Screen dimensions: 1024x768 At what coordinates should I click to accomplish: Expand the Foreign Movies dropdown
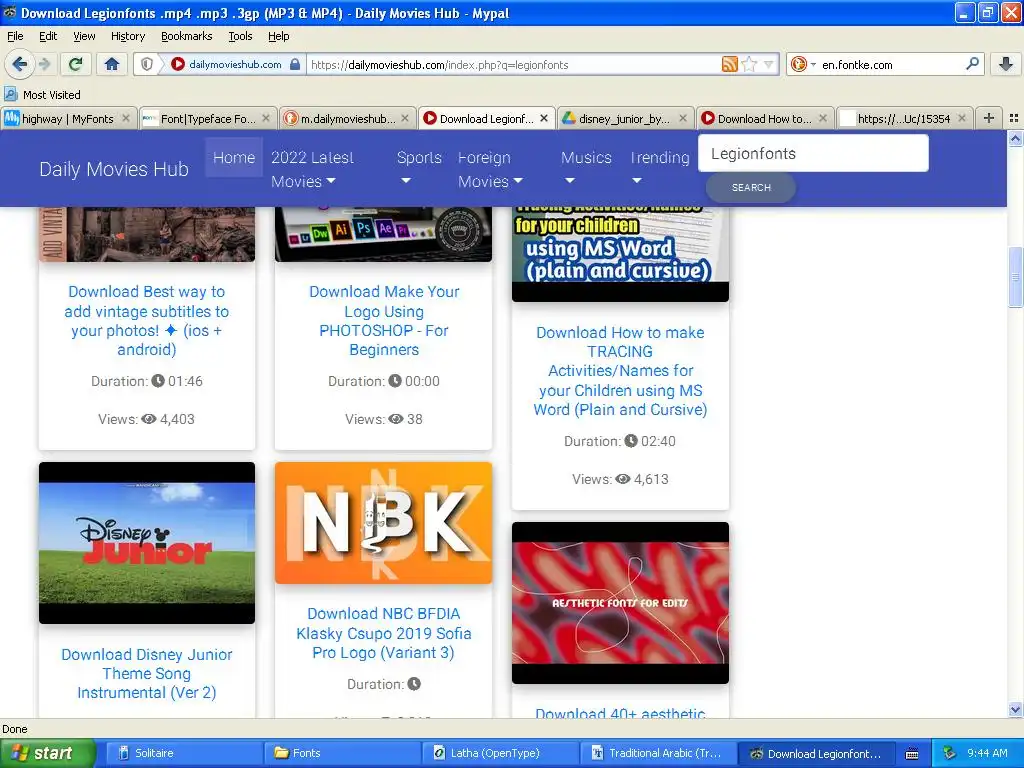(490, 169)
